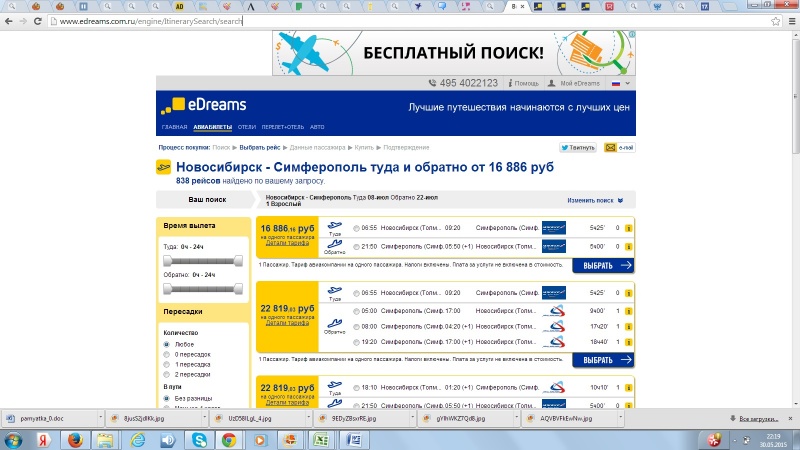Open the Мой eDreams account menu

tap(578, 83)
